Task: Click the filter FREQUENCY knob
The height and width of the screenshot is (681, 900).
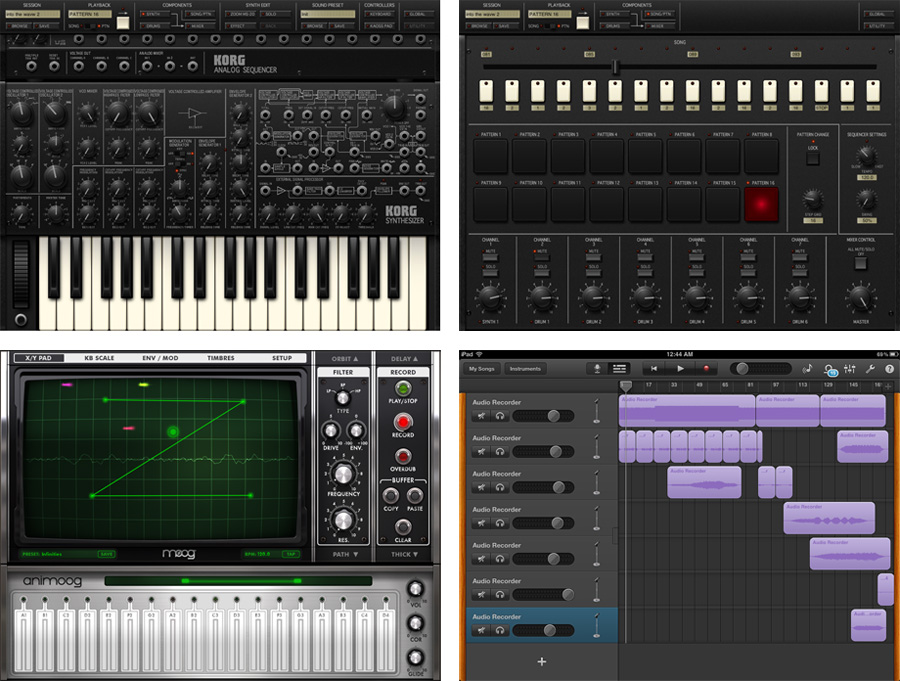Action: coord(343,474)
